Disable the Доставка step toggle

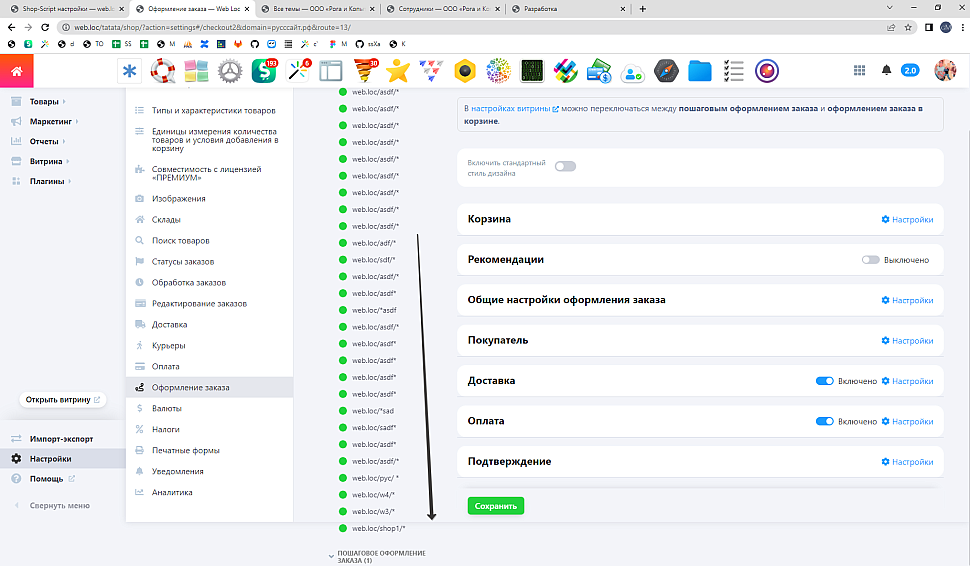825,381
